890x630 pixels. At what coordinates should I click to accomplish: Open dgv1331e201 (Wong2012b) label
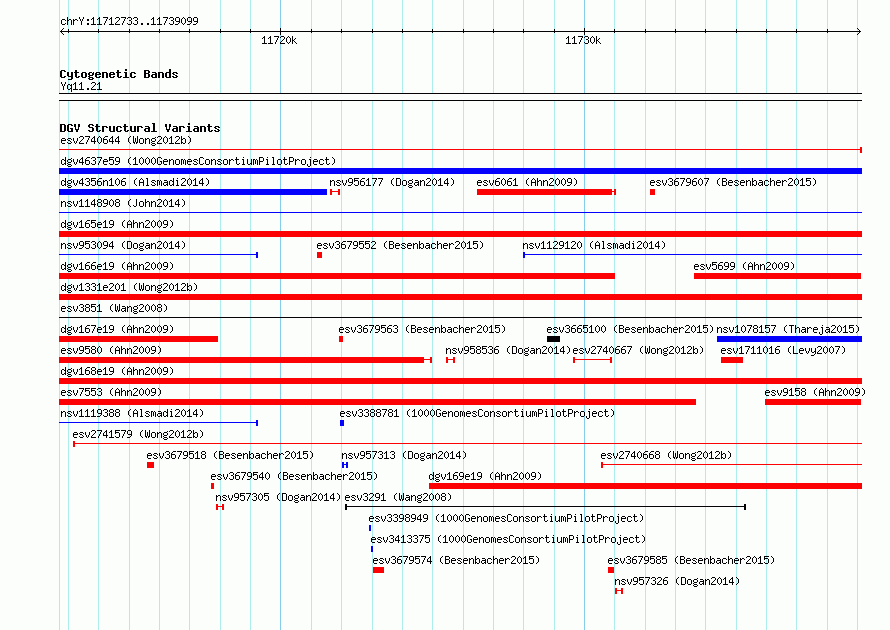pyautogui.click(x=129, y=287)
